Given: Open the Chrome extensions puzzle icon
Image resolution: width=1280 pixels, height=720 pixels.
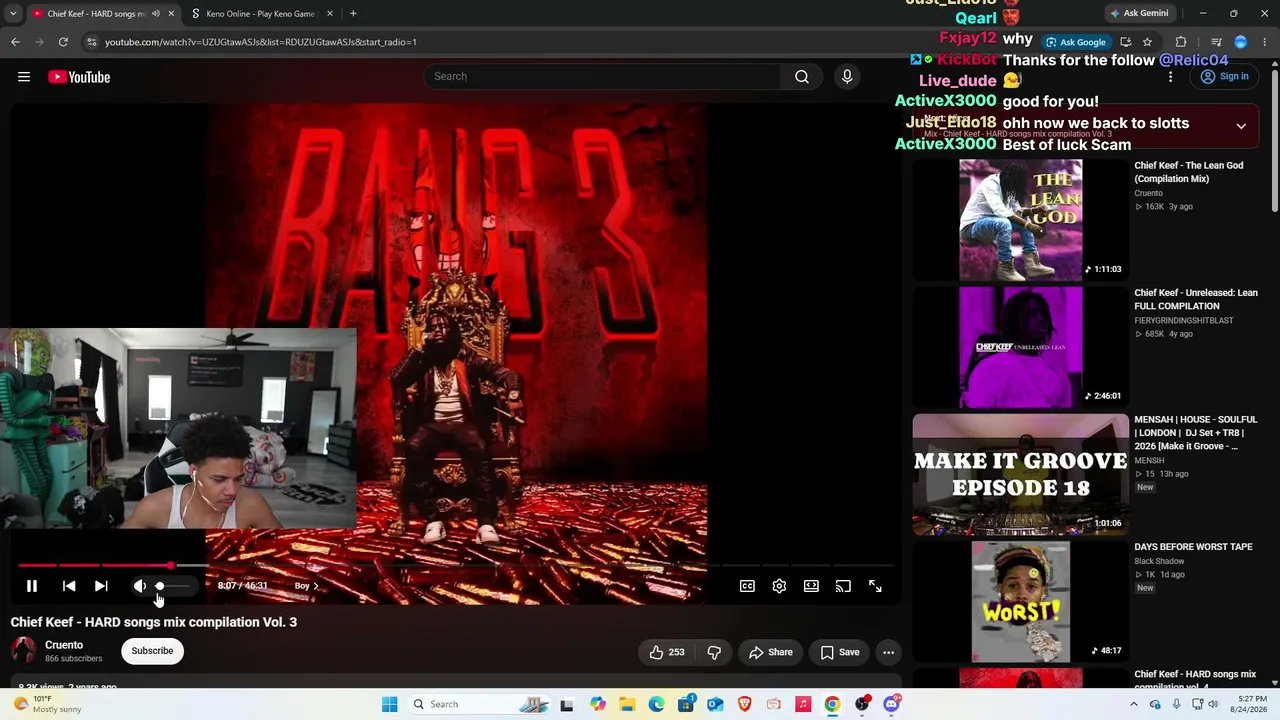Looking at the screenshot, I should click(1181, 42).
